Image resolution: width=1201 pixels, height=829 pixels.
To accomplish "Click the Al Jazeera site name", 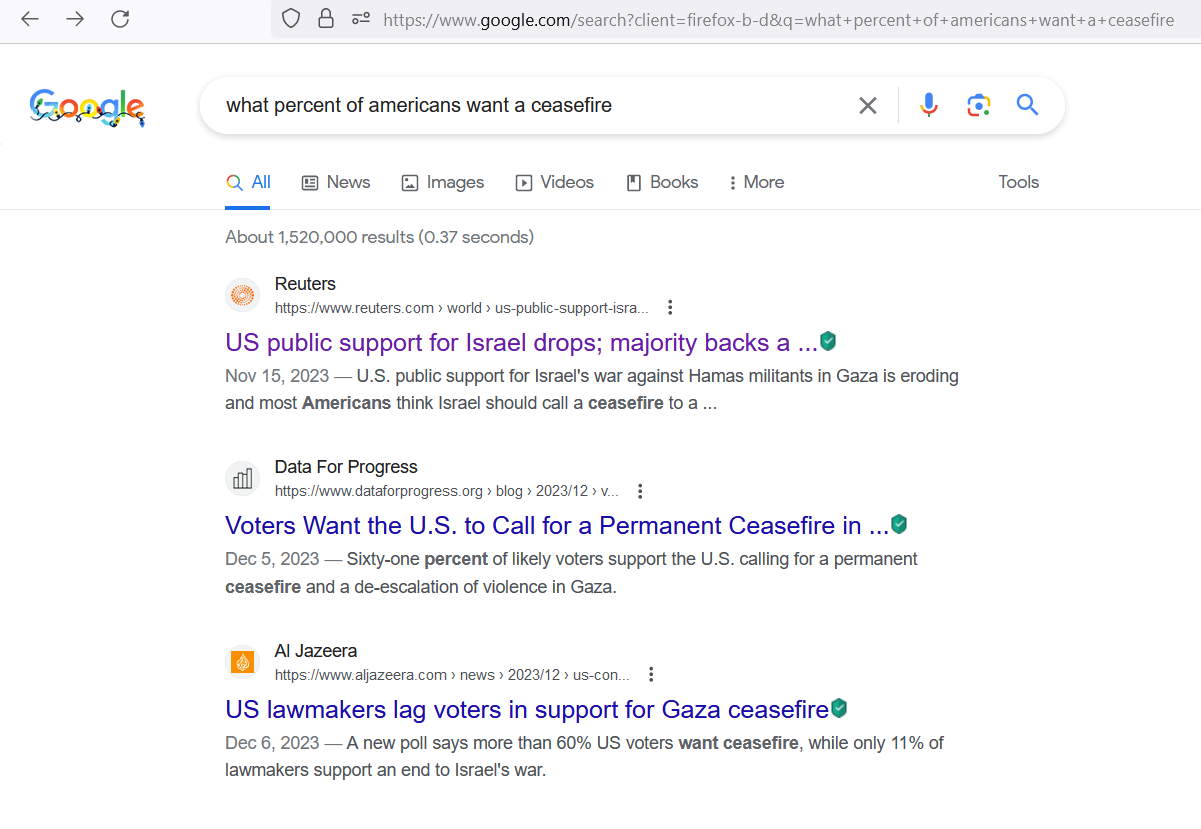I will (x=316, y=651).
